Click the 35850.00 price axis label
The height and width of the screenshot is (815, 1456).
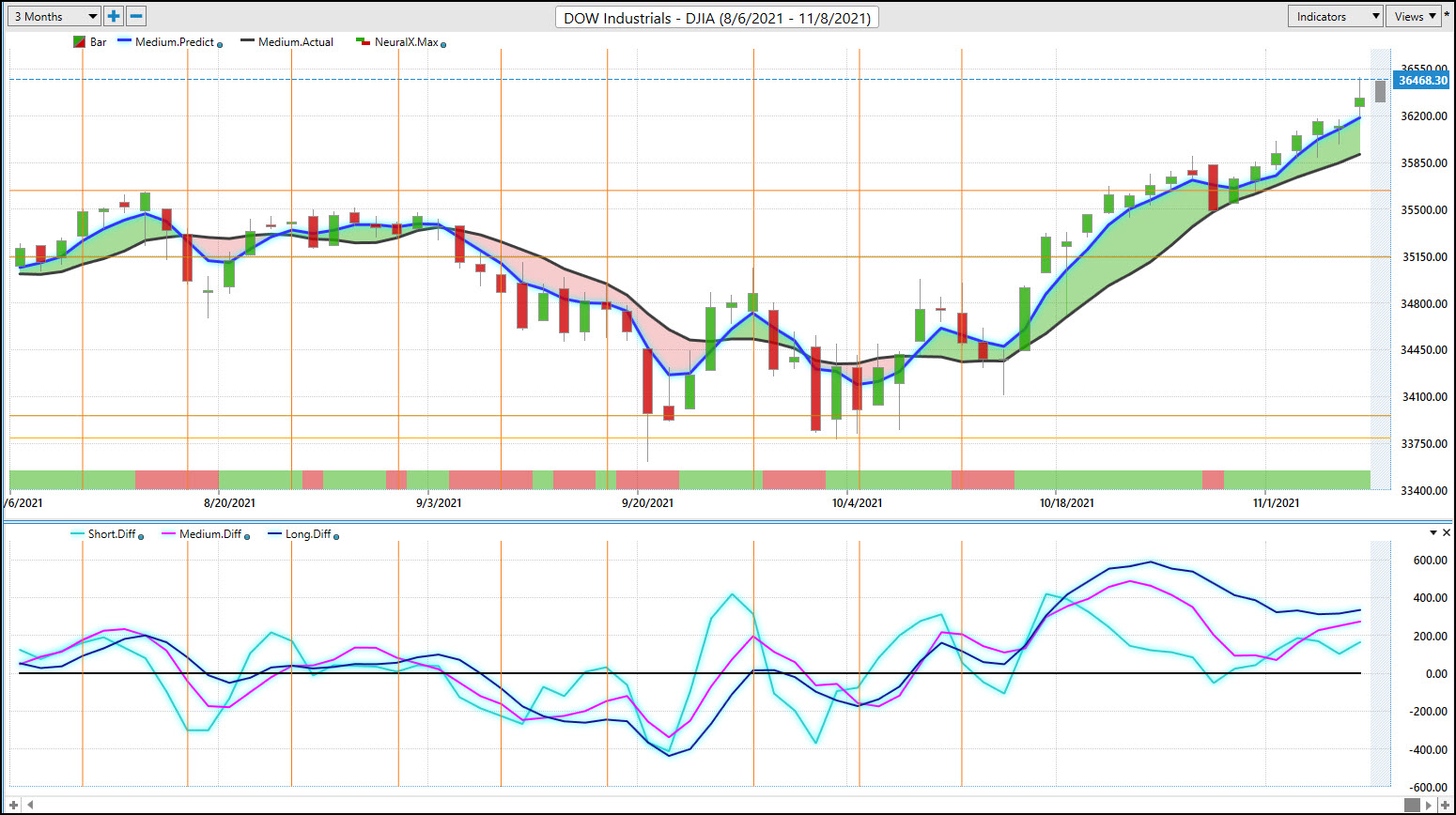[1424, 163]
